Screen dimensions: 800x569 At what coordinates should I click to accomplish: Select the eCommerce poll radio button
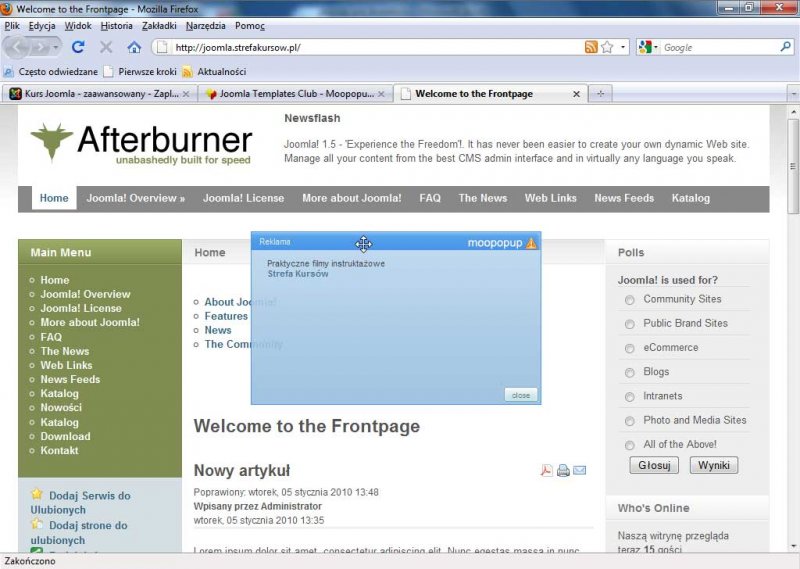[x=630, y=348]
